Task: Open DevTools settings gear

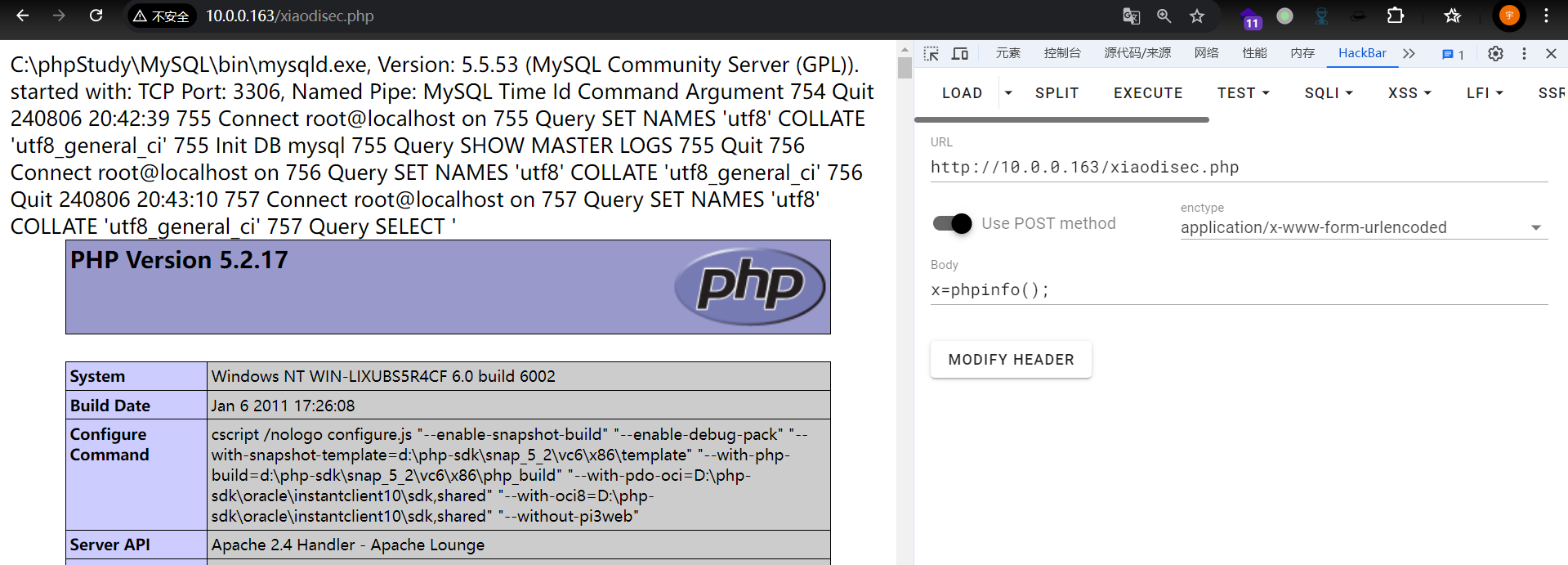Action: 1495,53
